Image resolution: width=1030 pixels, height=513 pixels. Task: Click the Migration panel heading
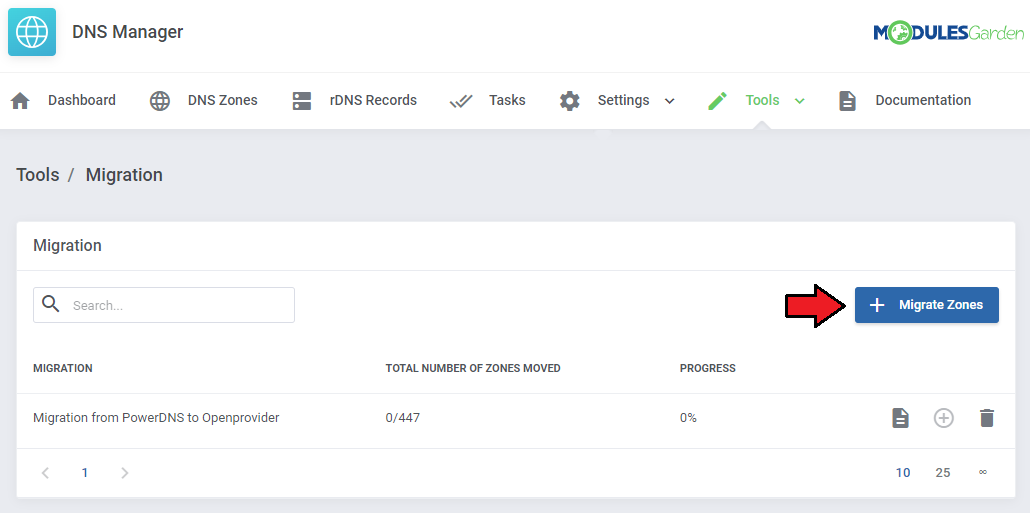coord(68,246)
